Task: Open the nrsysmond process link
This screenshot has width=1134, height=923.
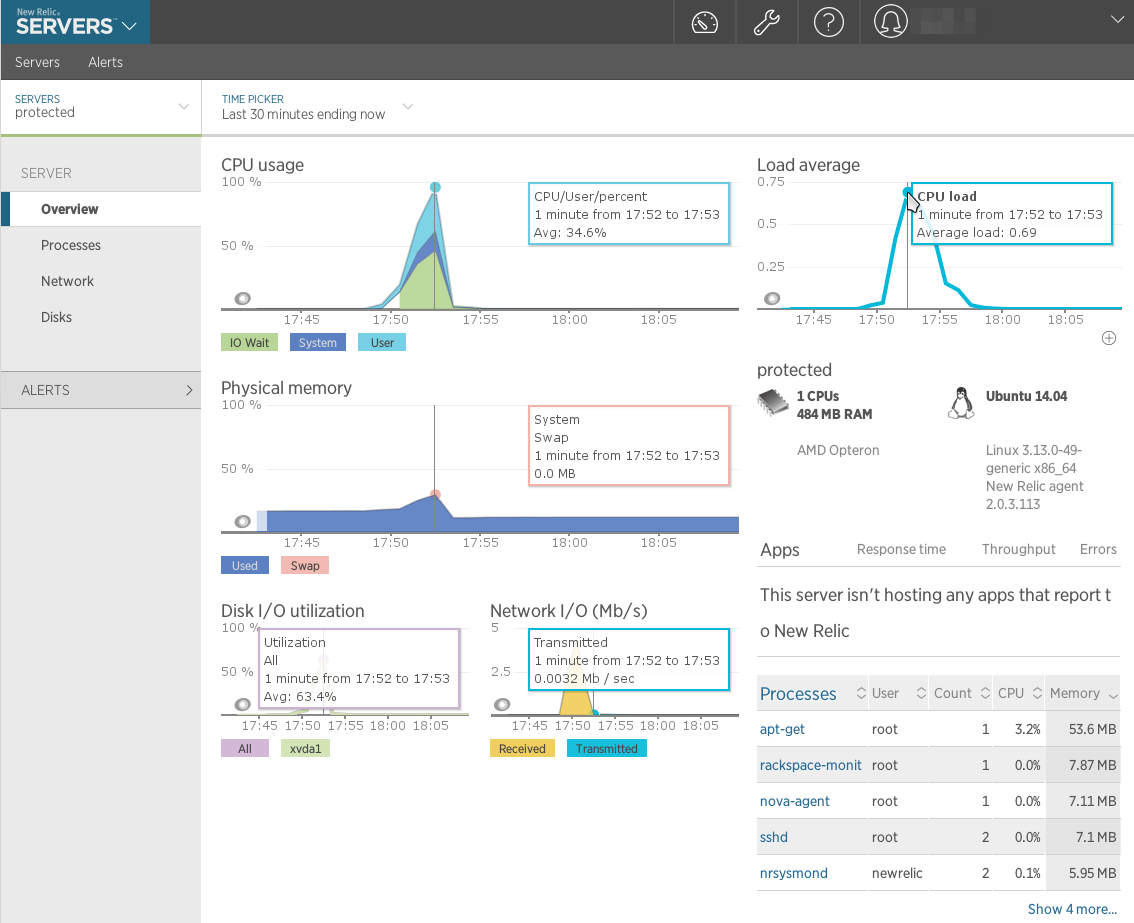Action: pos(793,874)
